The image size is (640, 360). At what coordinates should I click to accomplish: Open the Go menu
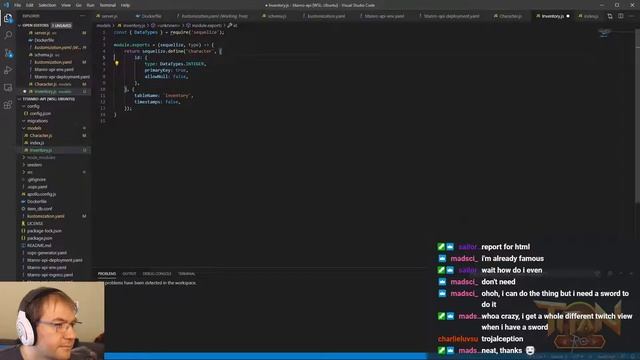pyautogui.click(x=79, y=5)
